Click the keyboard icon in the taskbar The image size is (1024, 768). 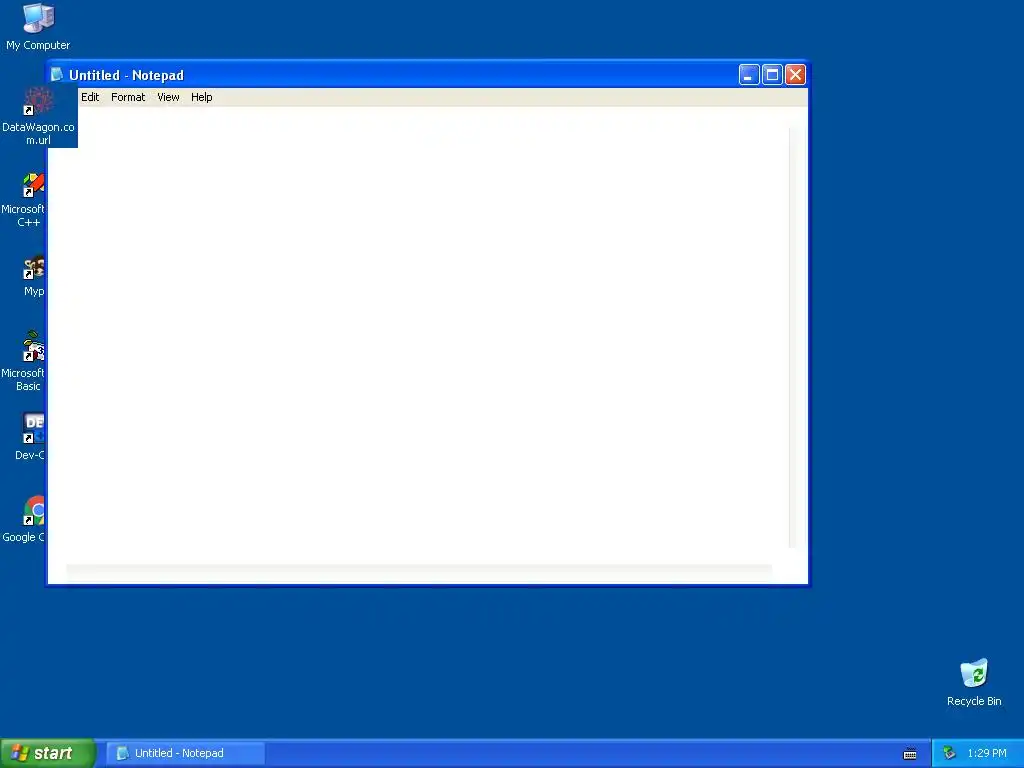(x=910, y=754)
